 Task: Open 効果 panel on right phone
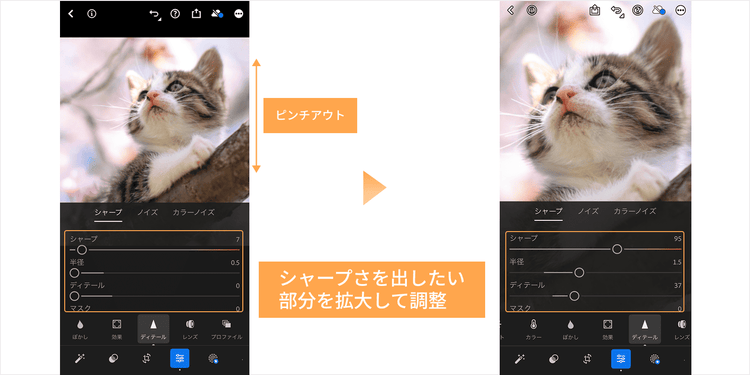[607, 329]
